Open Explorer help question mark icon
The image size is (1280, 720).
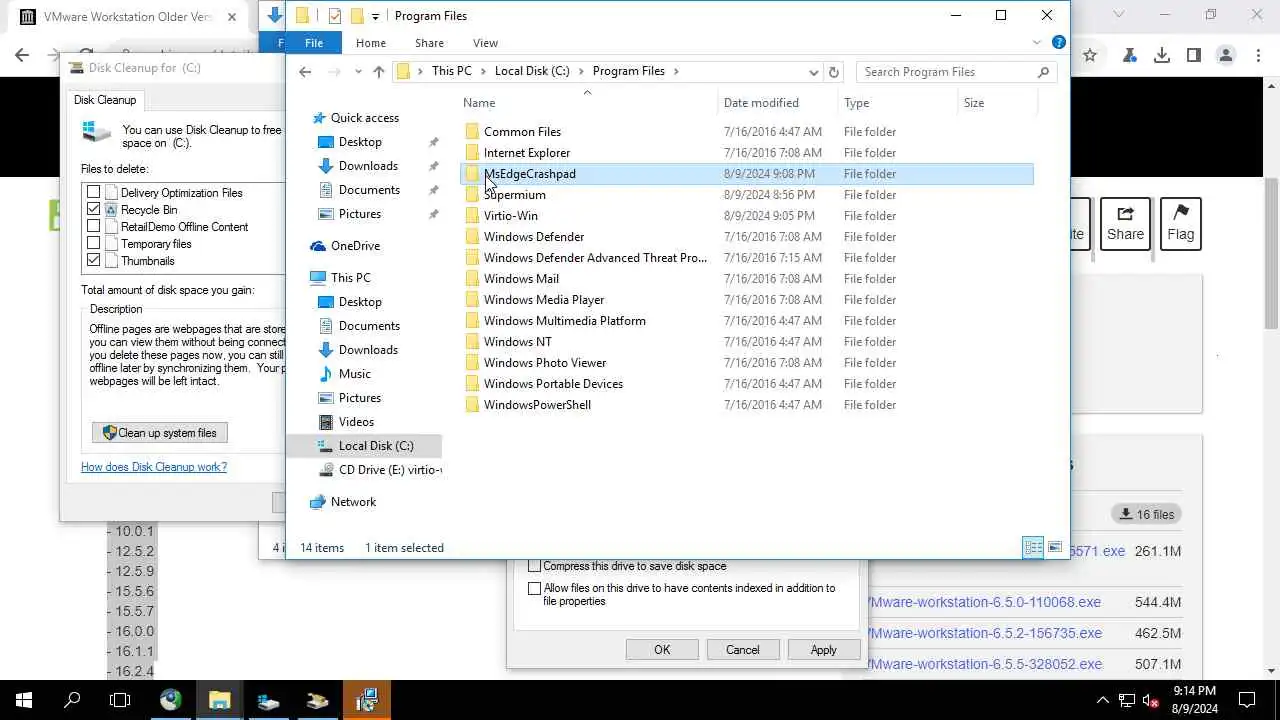(1058, 43)
